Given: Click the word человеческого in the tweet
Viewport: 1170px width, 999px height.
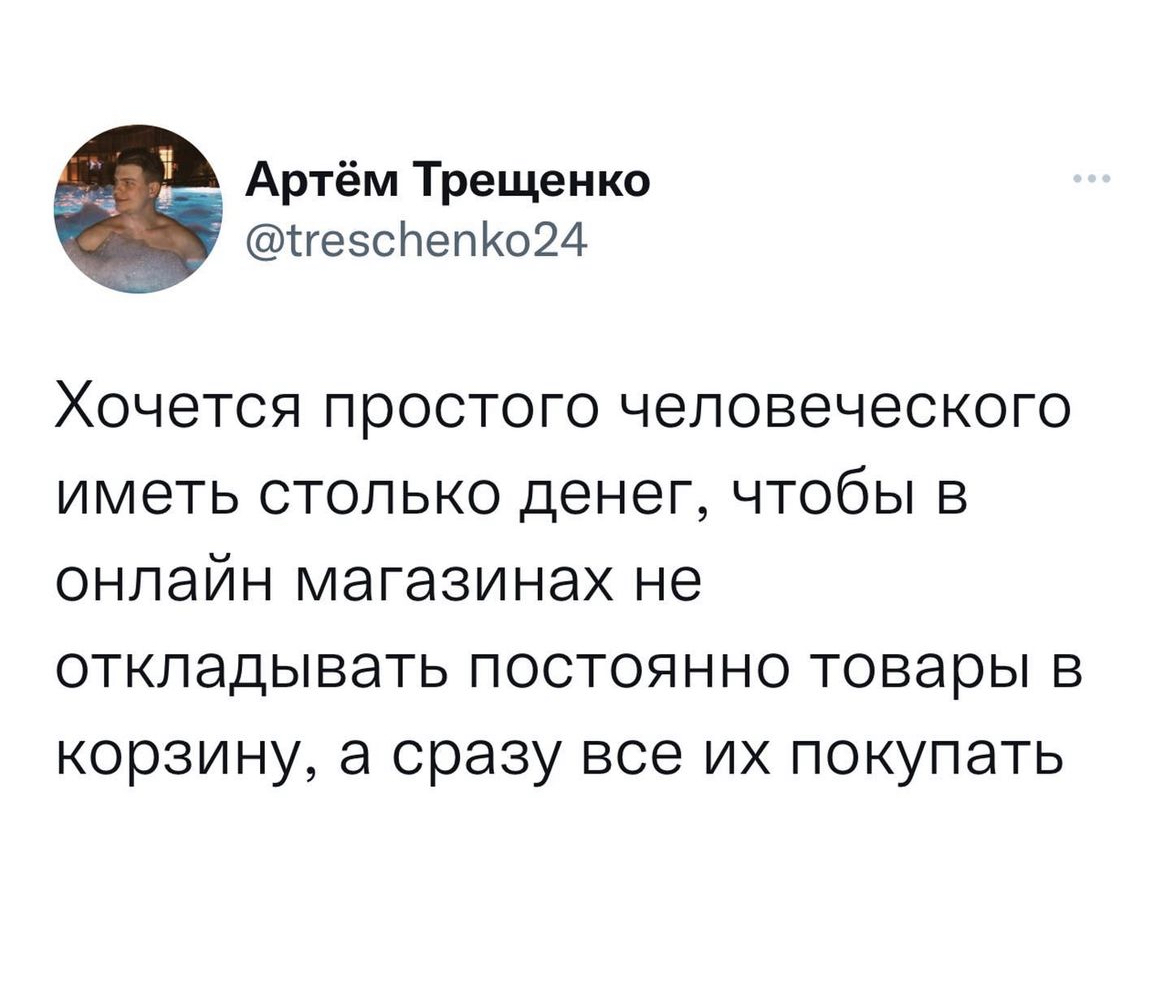Looking at the screenshot, I should click(x=846, y=409).
